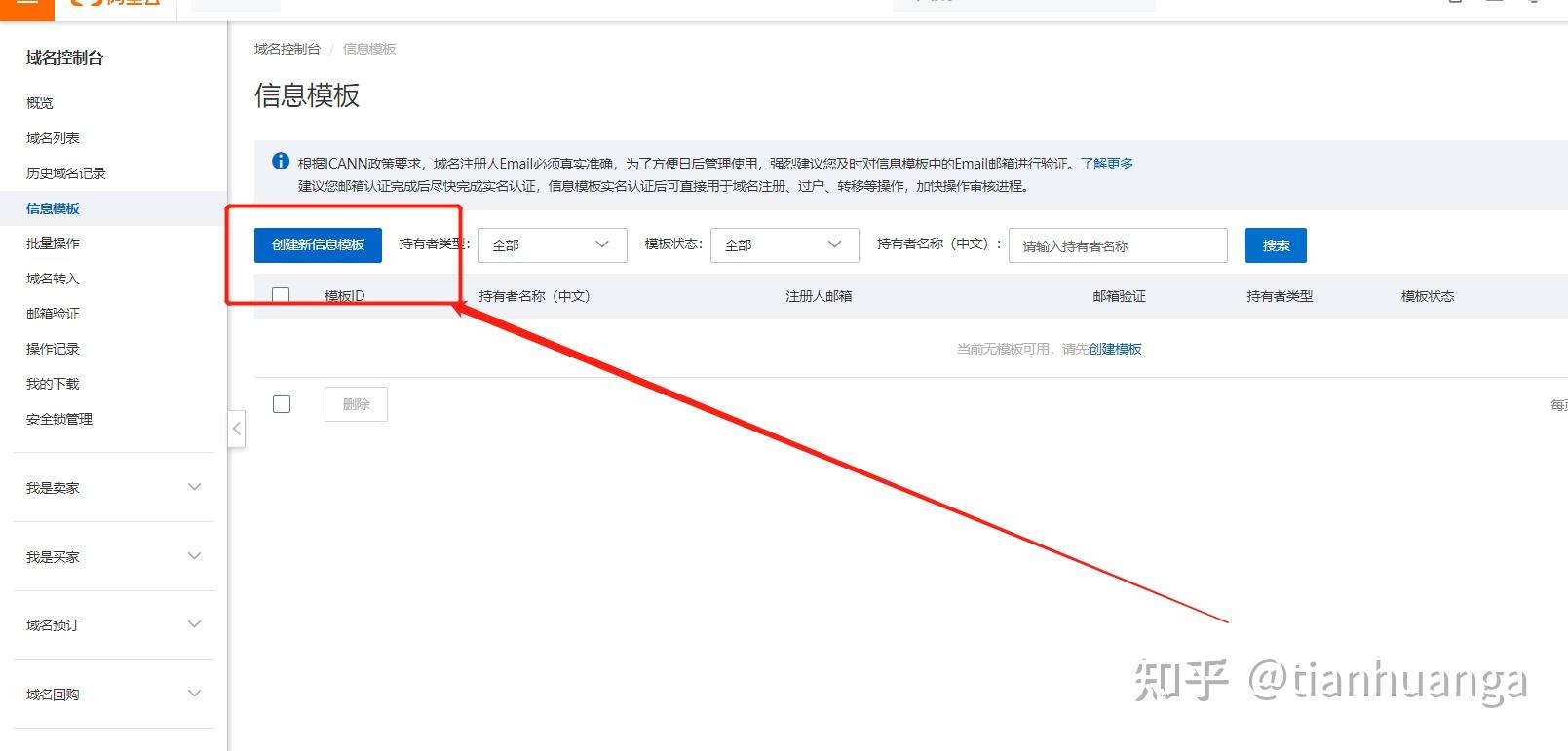
Task: Toggle the select-all checkbox in table header
Action: (282, 295)
